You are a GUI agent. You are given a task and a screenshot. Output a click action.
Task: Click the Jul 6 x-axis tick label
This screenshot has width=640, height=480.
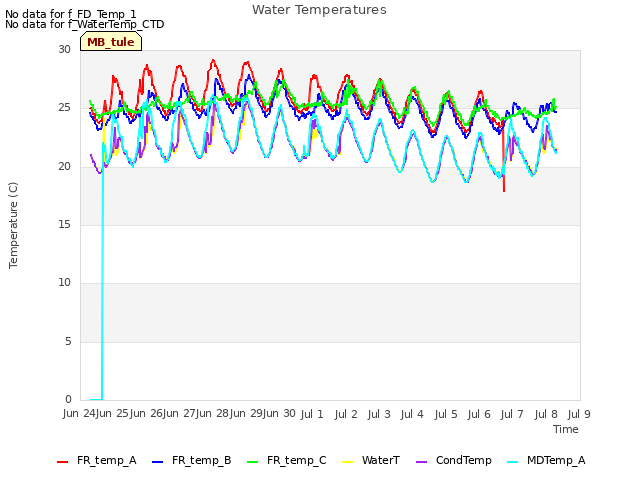[479, 414]
